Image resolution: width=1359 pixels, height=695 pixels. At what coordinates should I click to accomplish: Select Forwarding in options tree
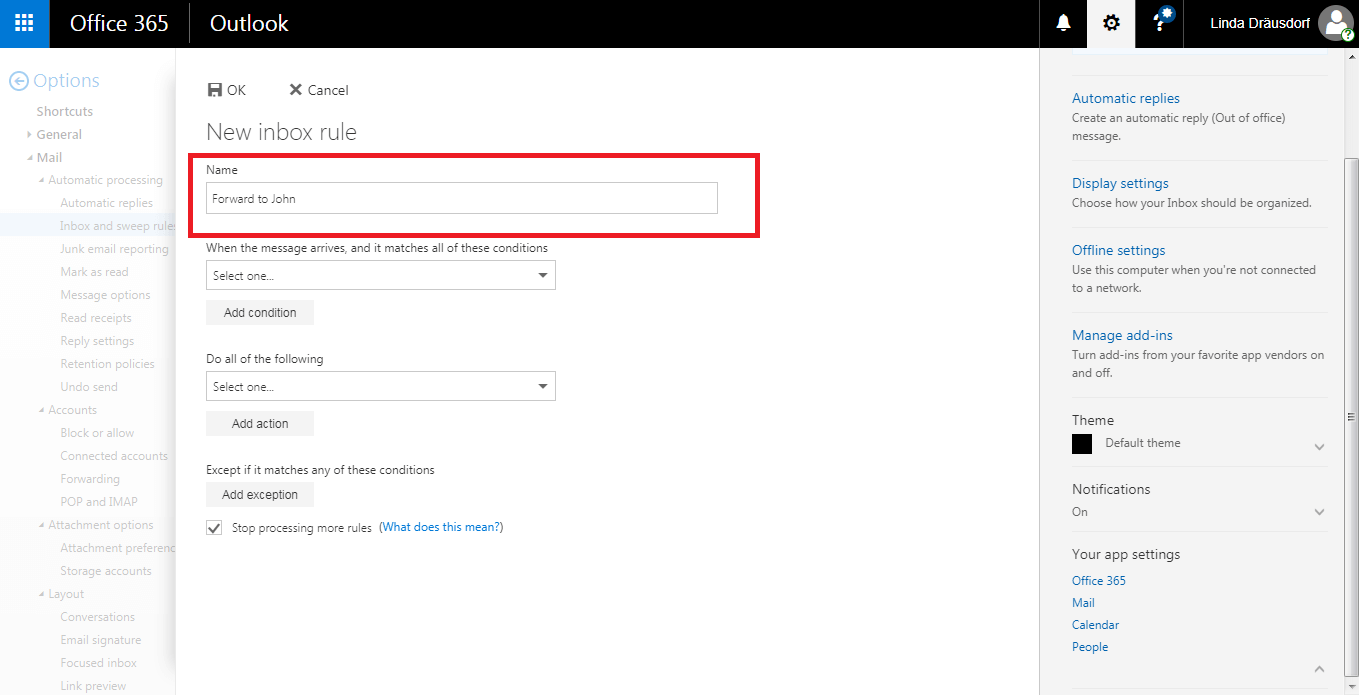[x=90, y=479]
